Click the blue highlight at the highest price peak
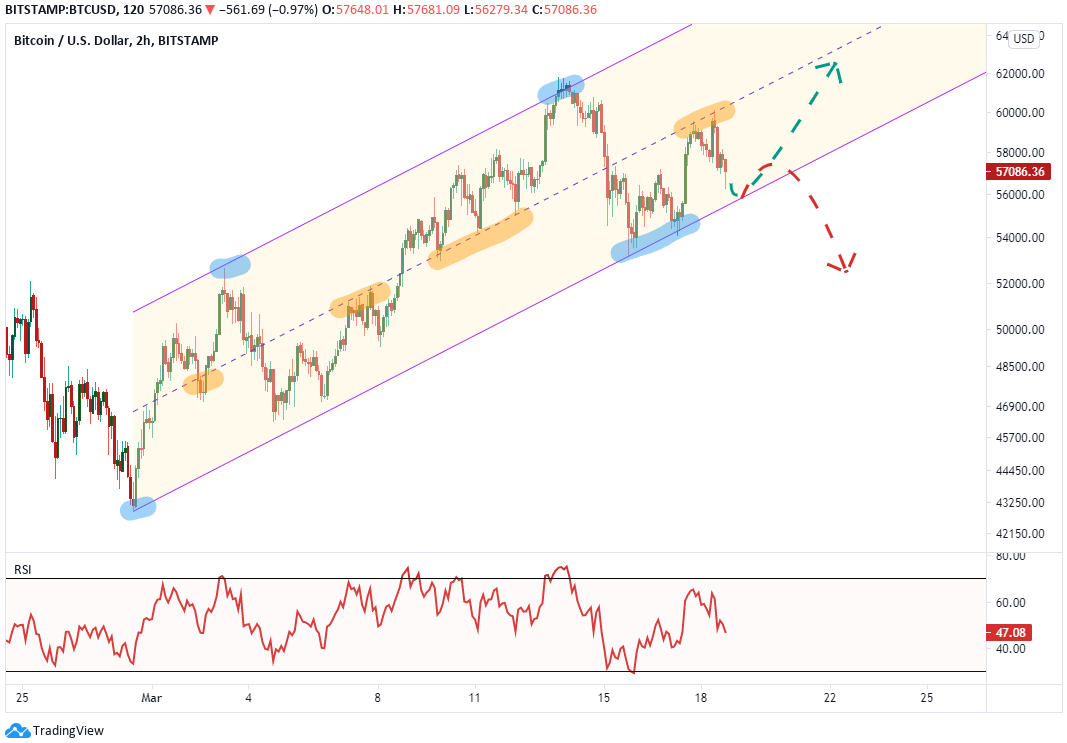1067x743 pixels. point(561,90)
